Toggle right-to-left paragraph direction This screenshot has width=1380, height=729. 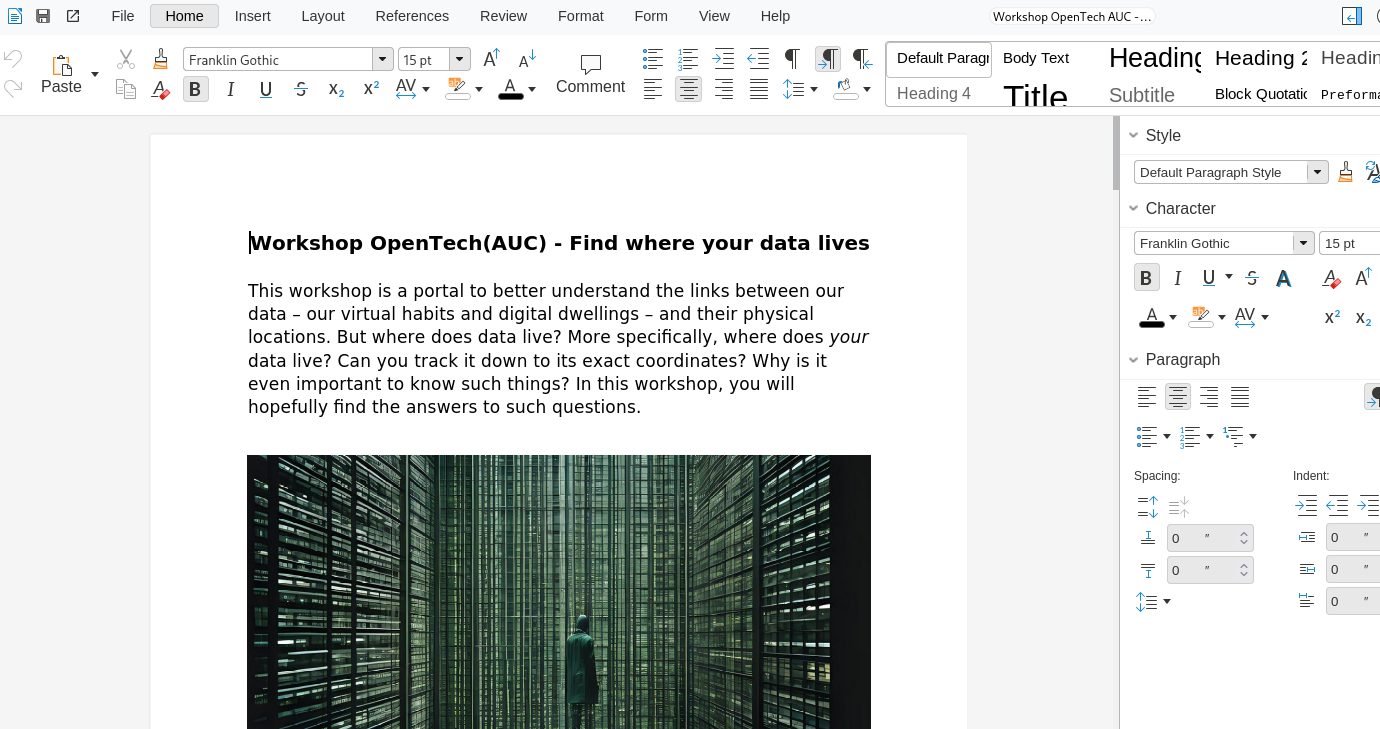pyautogui.click(x=863, y=59)
